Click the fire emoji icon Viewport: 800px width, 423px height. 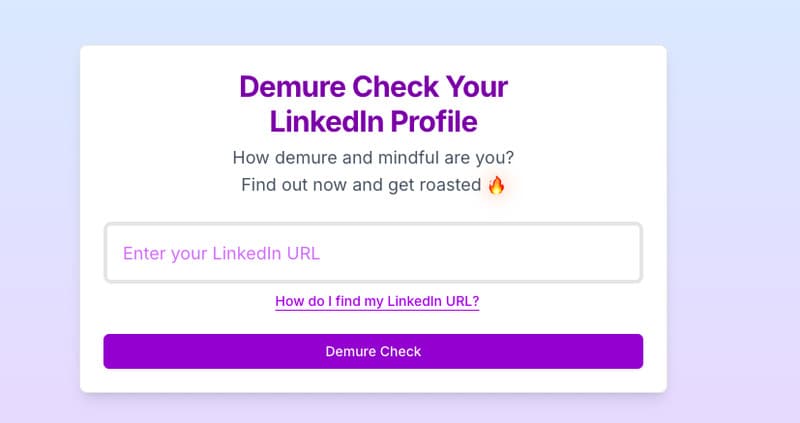497,185
